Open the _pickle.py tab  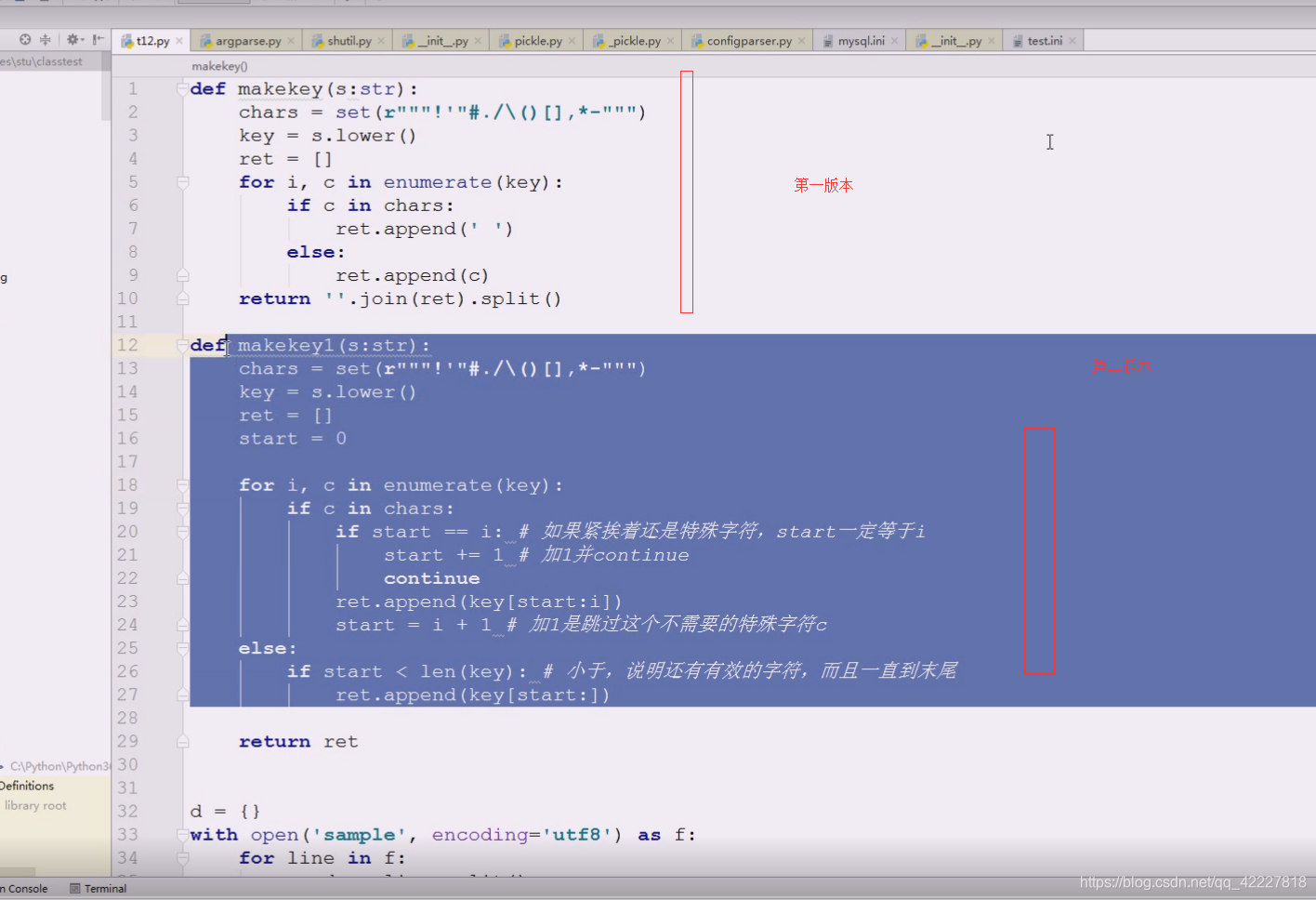pyautogui.click(x=634, y=41)
